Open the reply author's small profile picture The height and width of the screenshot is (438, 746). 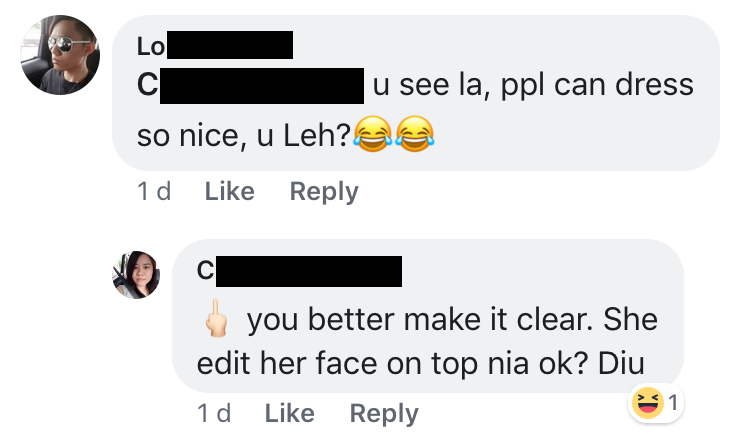136,275
